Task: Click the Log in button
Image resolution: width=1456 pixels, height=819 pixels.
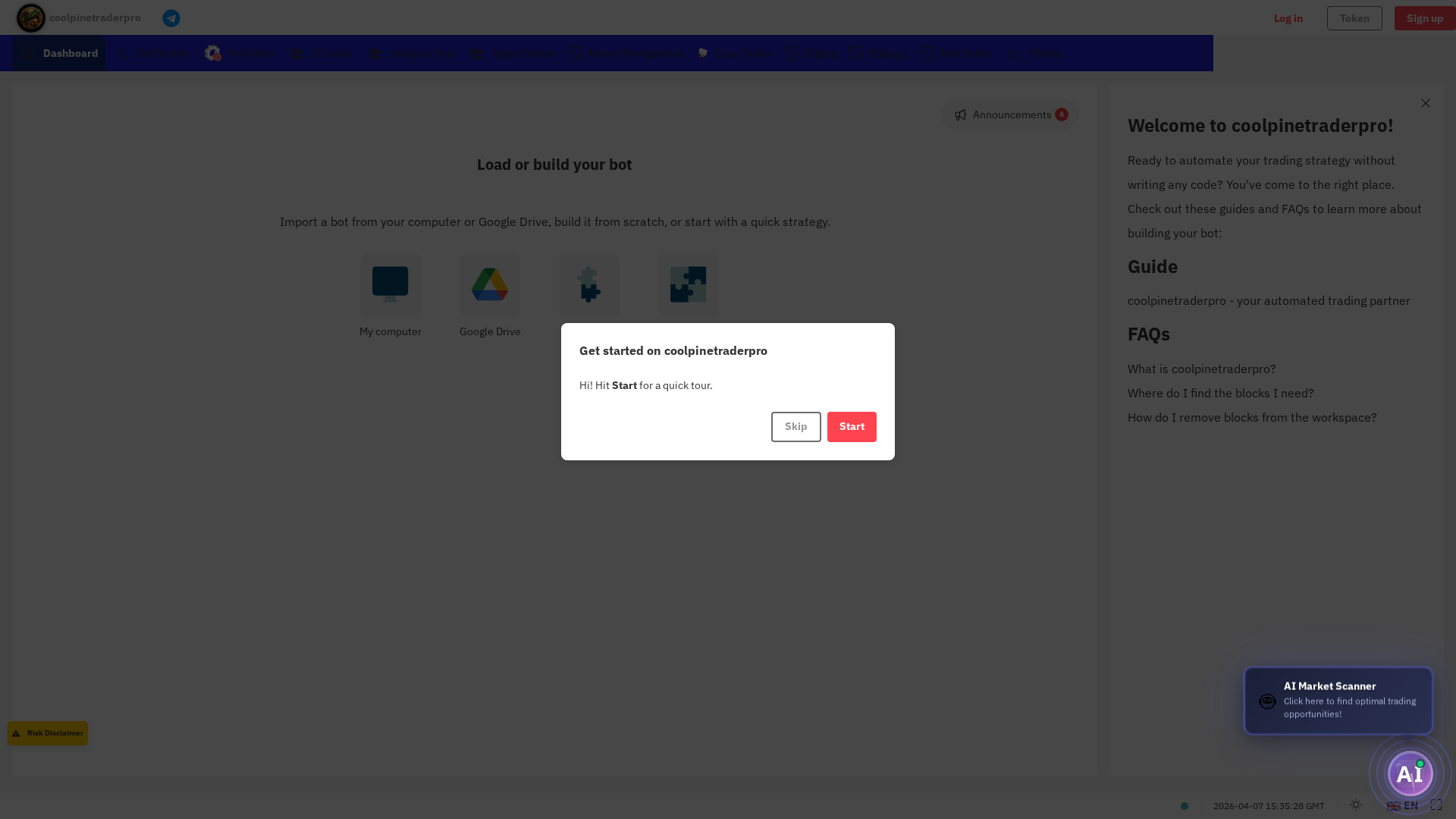Action: (1288, 18)
